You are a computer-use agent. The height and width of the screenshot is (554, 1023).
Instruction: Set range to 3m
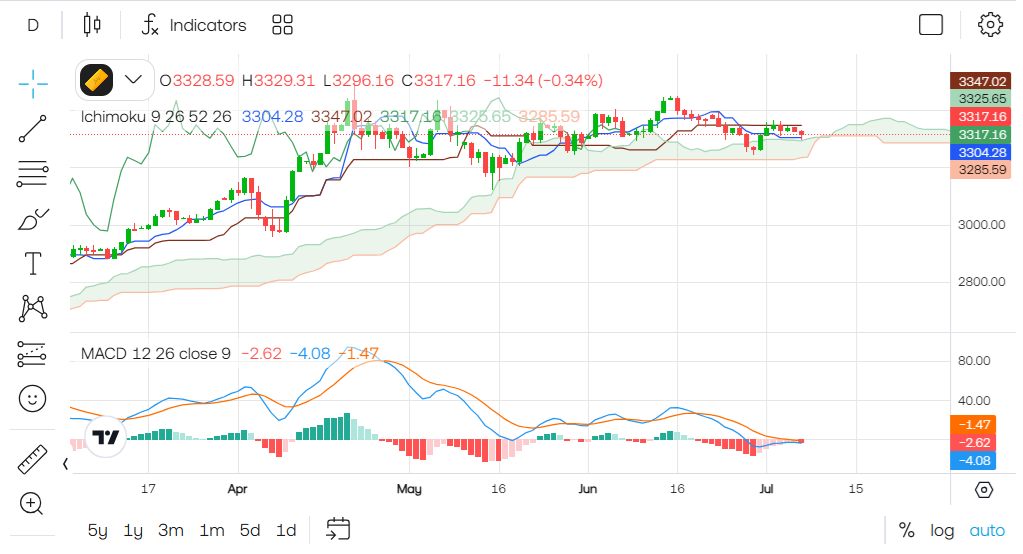(171, 531)
